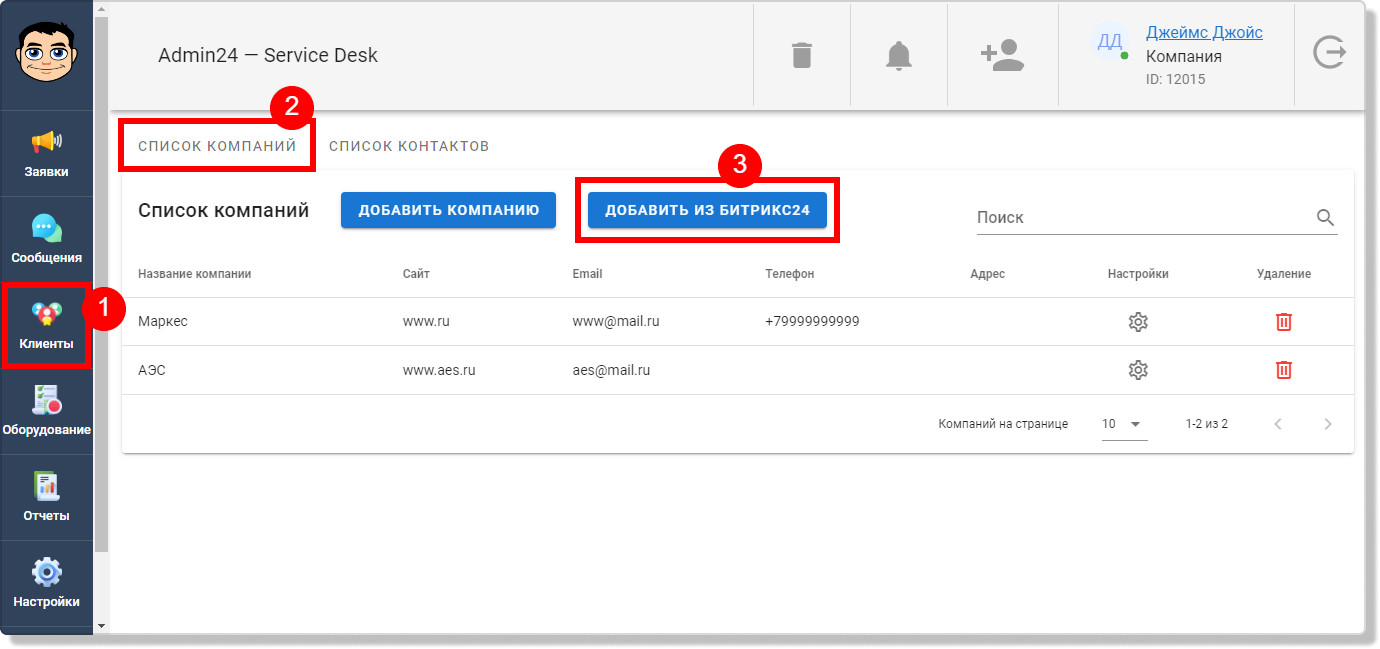Click the +79999999999 phone cell
Image resolution: width=1380 pixels, height=649 pixels.
[x=813, y=322]
